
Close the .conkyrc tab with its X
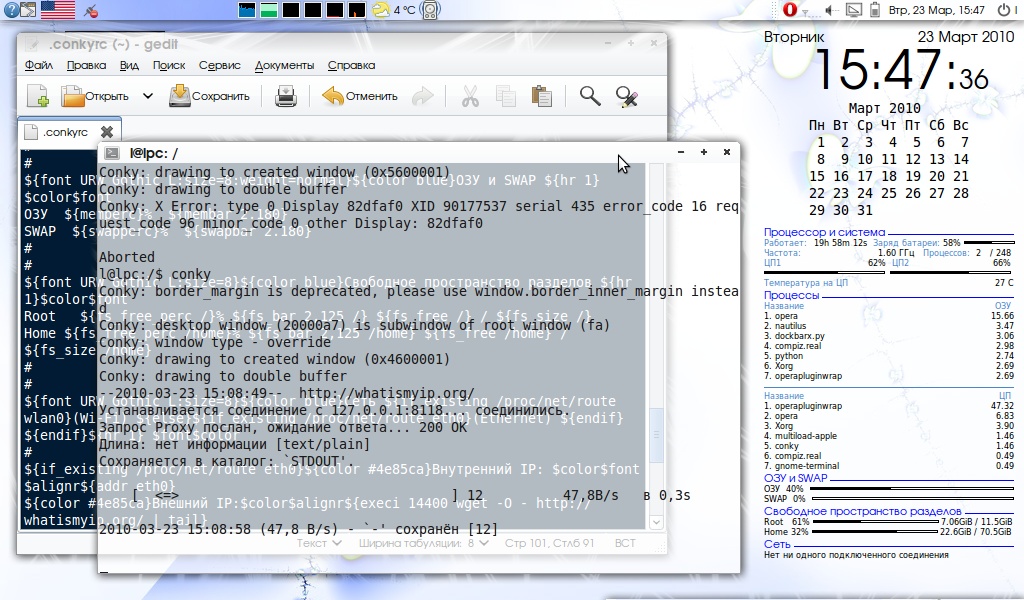click(x=107, y=132)
